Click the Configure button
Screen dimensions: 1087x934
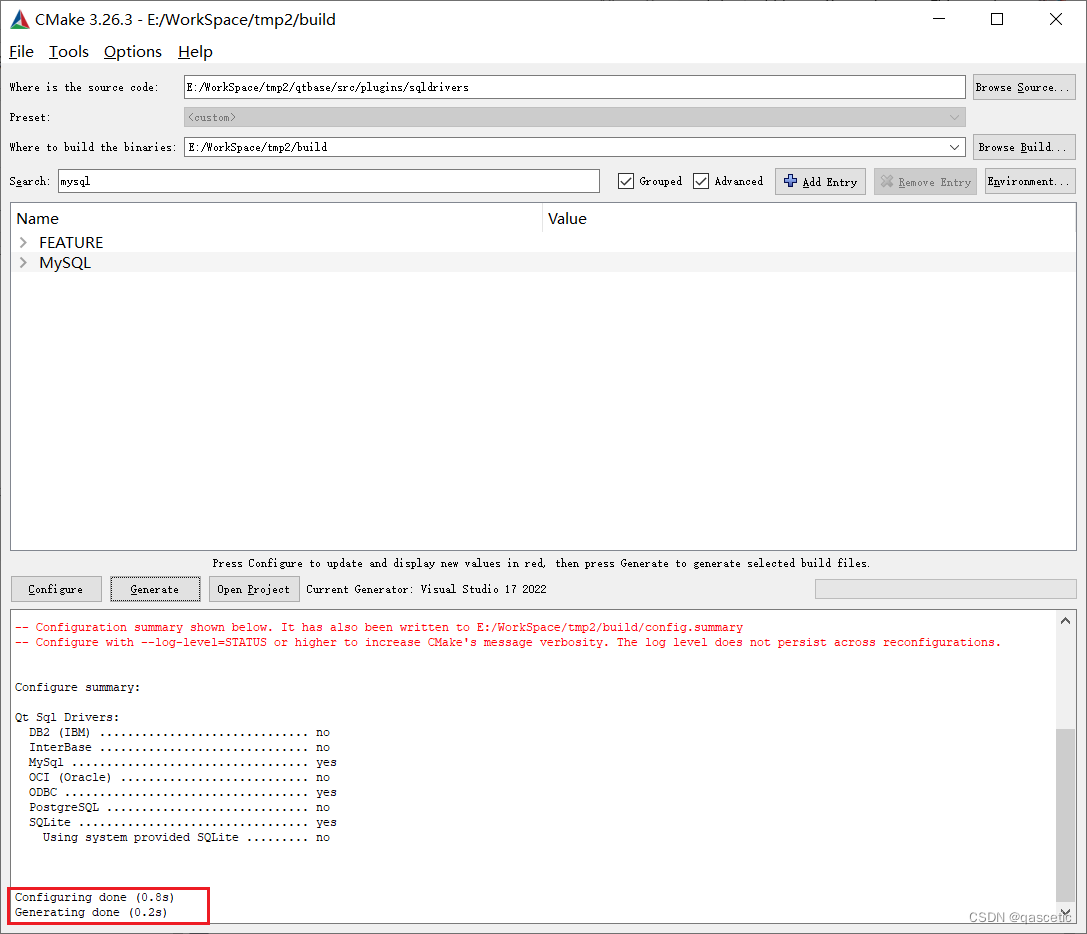(56, 589)
